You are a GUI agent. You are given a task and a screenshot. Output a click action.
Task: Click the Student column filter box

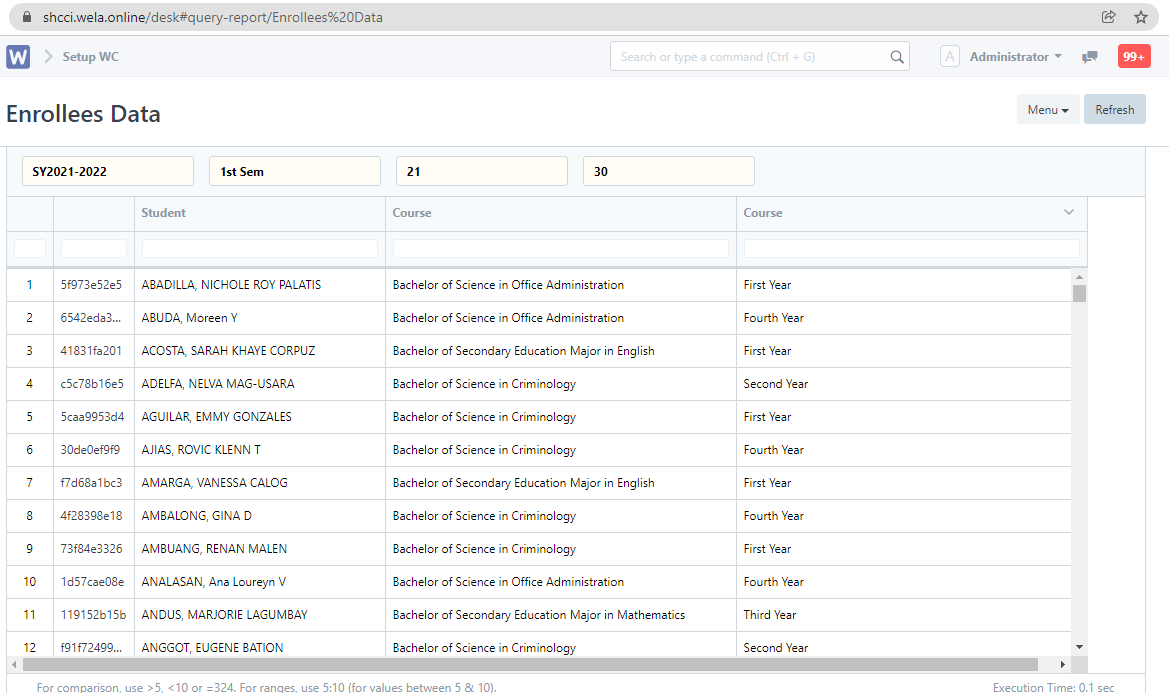click(260, 248)
